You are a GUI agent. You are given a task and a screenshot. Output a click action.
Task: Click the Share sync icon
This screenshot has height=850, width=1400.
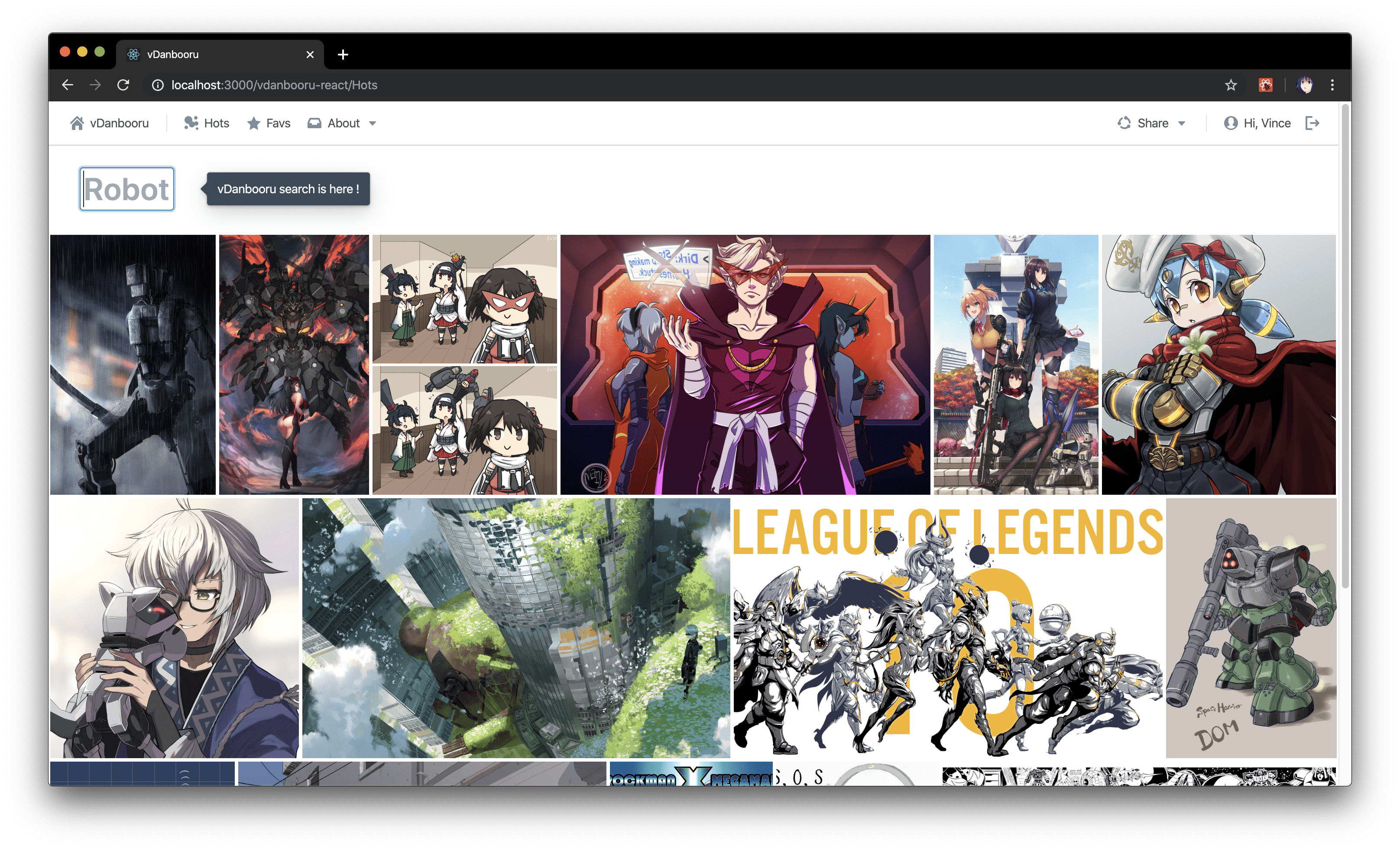pyautogui.click(x=1124, y=123)
